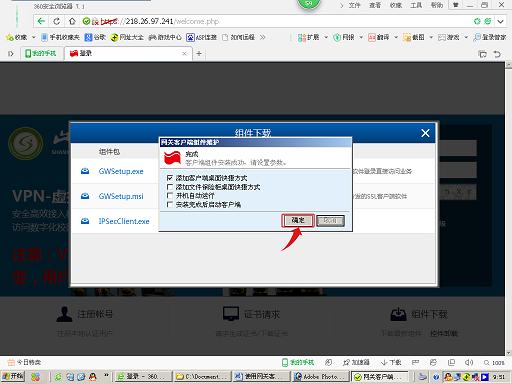Click the 翻译 translate toolbar item

(379, 37)
